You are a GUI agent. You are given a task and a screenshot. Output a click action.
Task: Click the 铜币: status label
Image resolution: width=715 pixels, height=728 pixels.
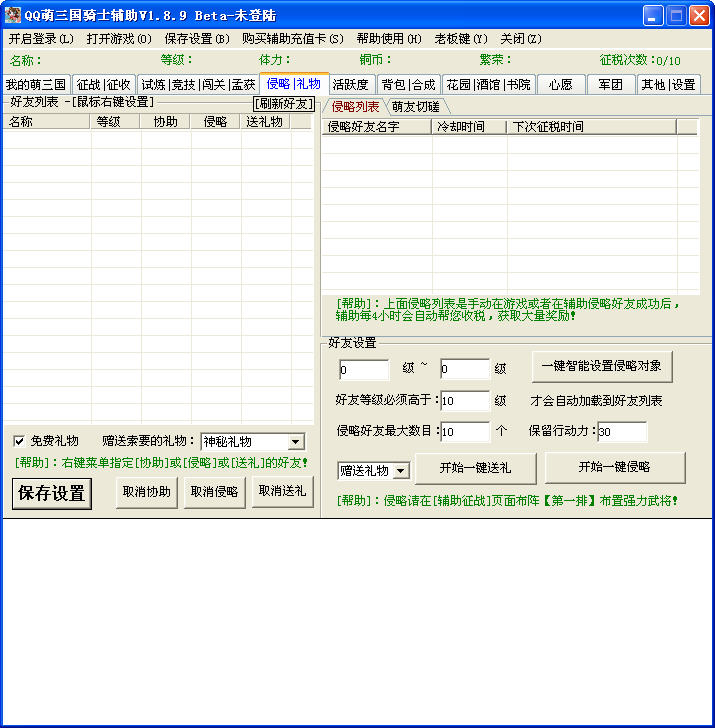point(375,60)
